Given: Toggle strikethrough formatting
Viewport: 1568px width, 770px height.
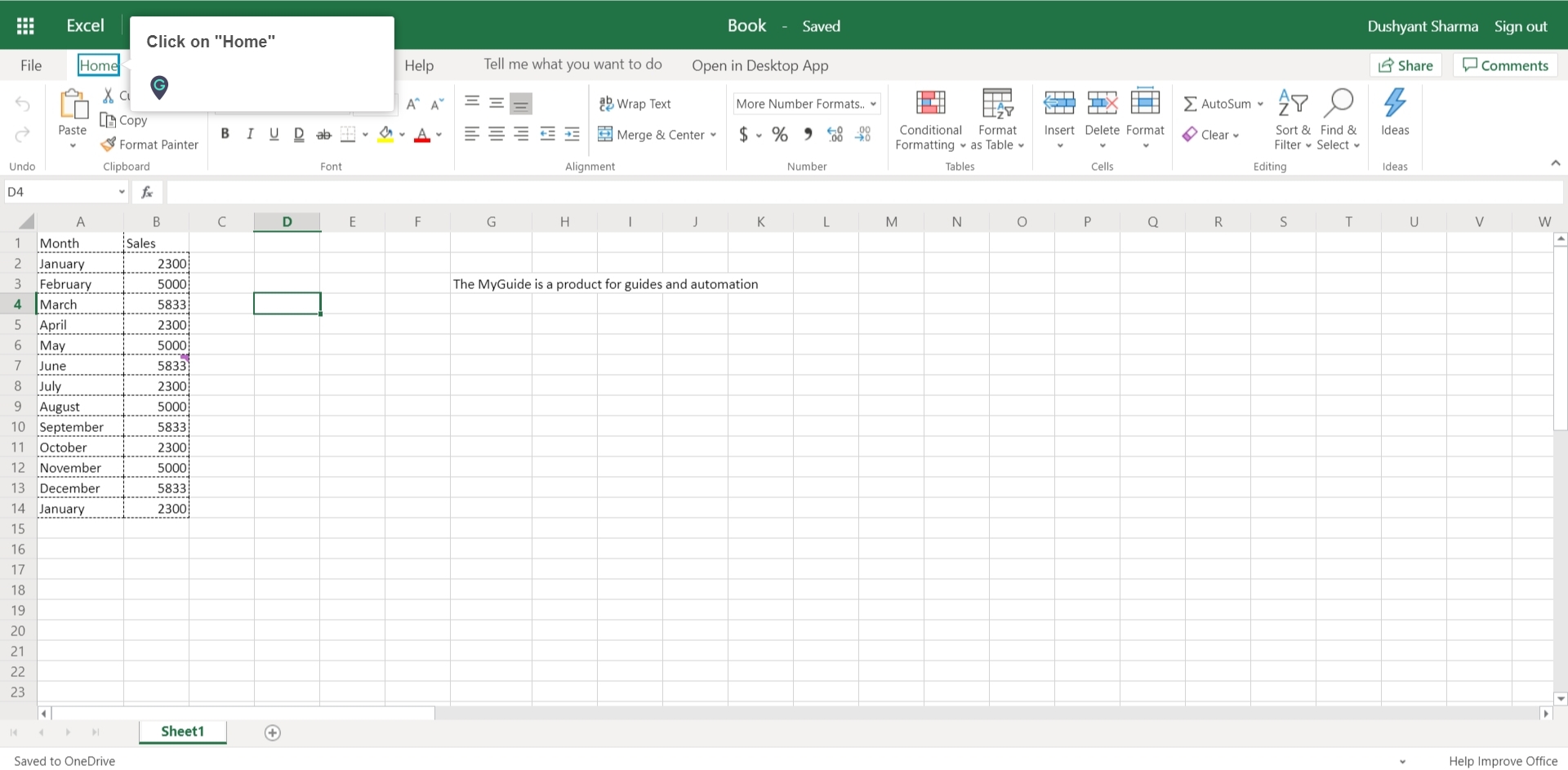Looking at the screenshot, I should coord(323,134).
